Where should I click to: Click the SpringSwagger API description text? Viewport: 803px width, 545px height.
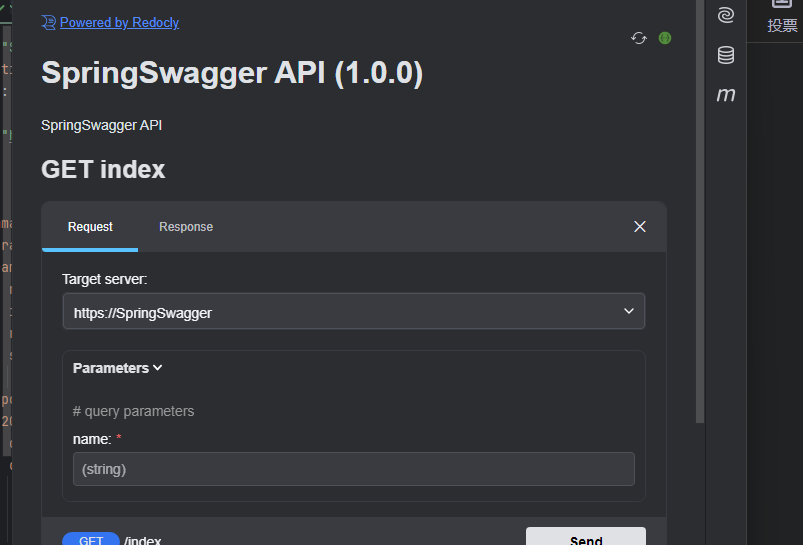101,125
